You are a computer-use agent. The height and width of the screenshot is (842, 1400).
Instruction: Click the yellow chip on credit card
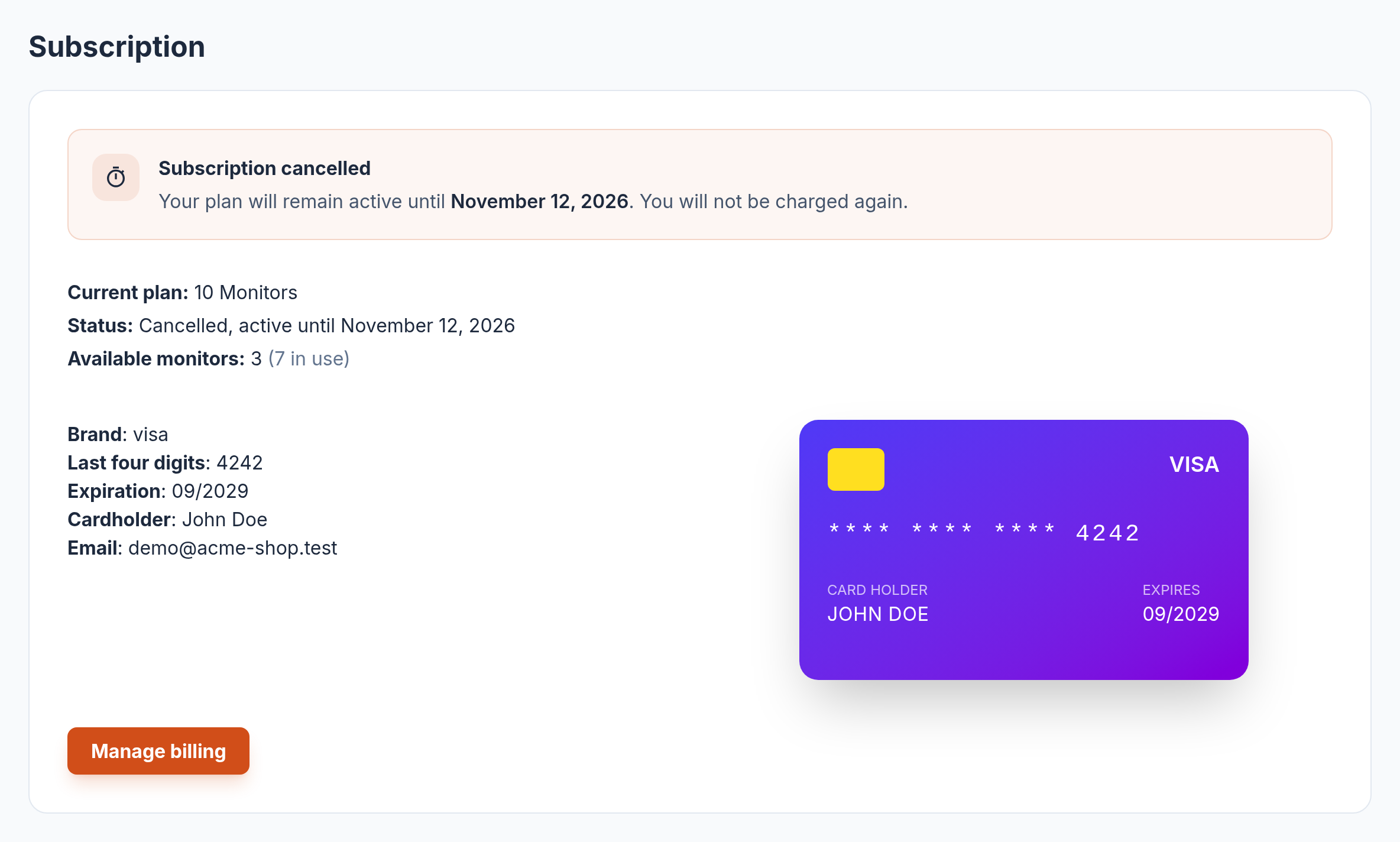[855, 469]
